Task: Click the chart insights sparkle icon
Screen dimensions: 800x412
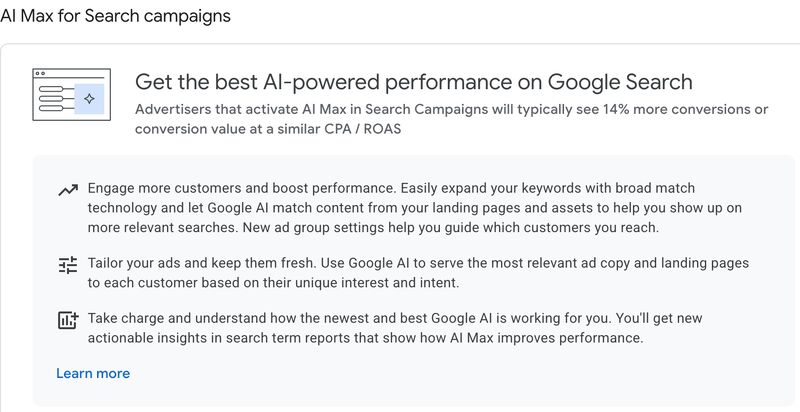Action: 68,320
